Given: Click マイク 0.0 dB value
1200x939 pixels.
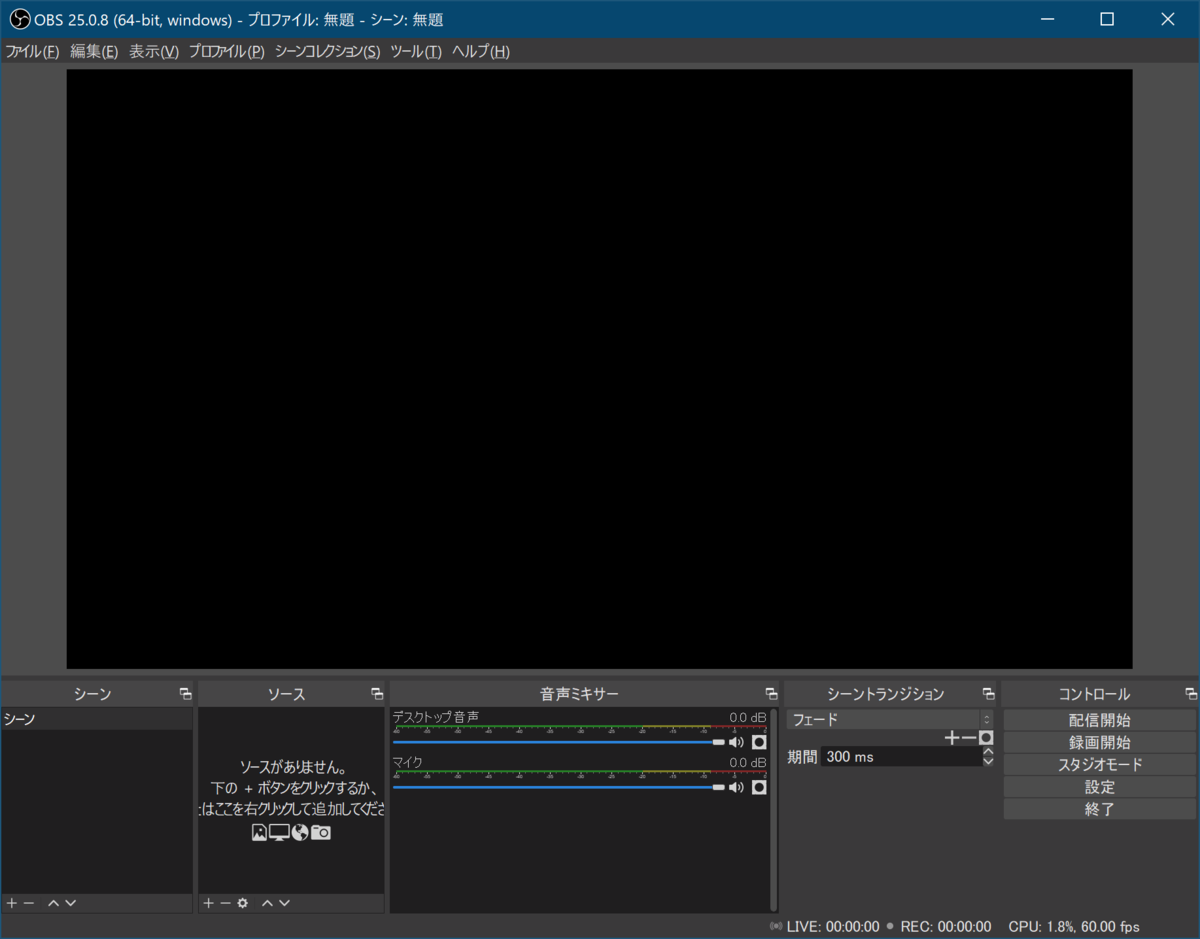Looking at the screenshot, I should pos(748,762).
